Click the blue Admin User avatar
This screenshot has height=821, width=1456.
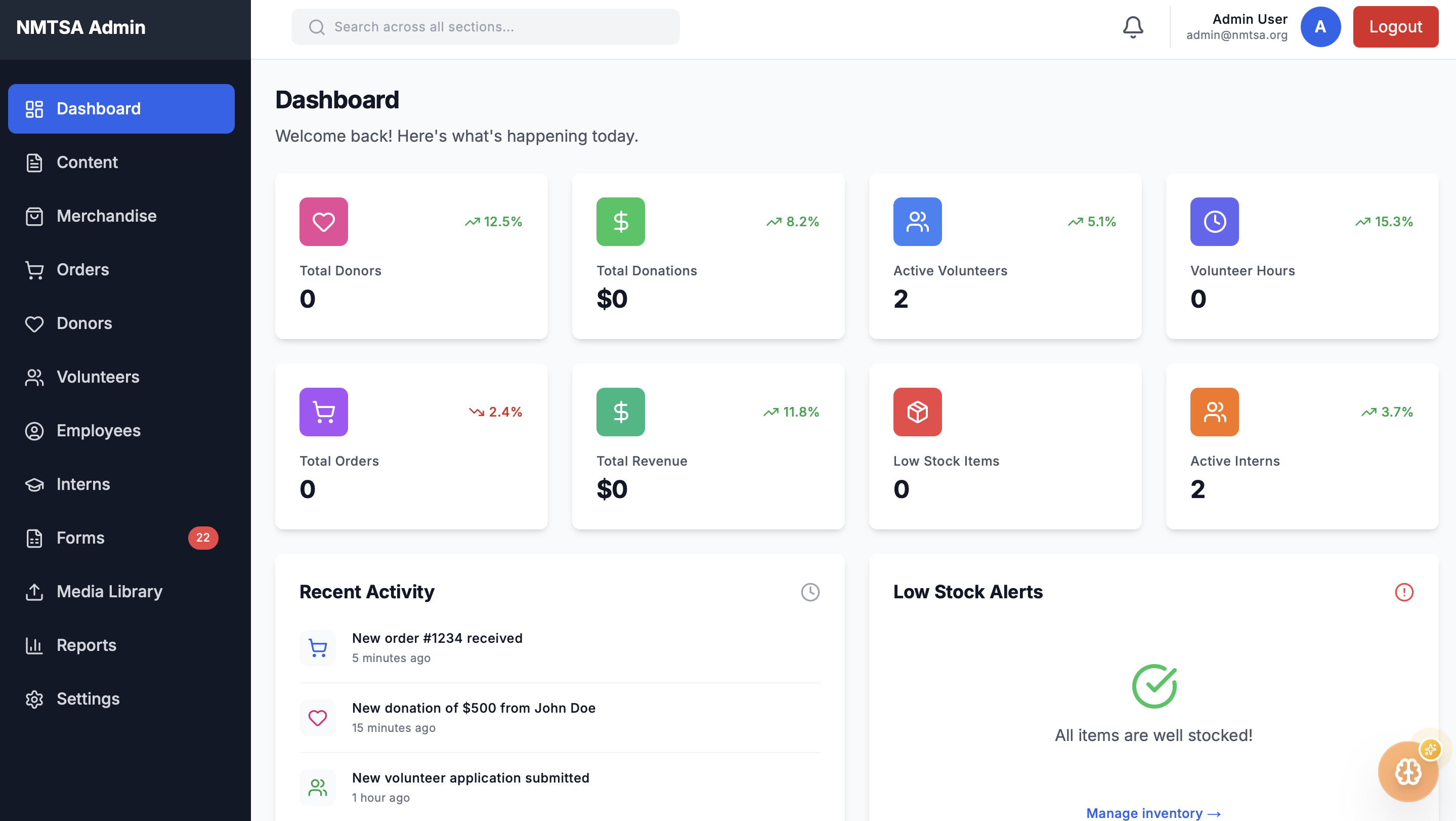tap(1320, 27)
